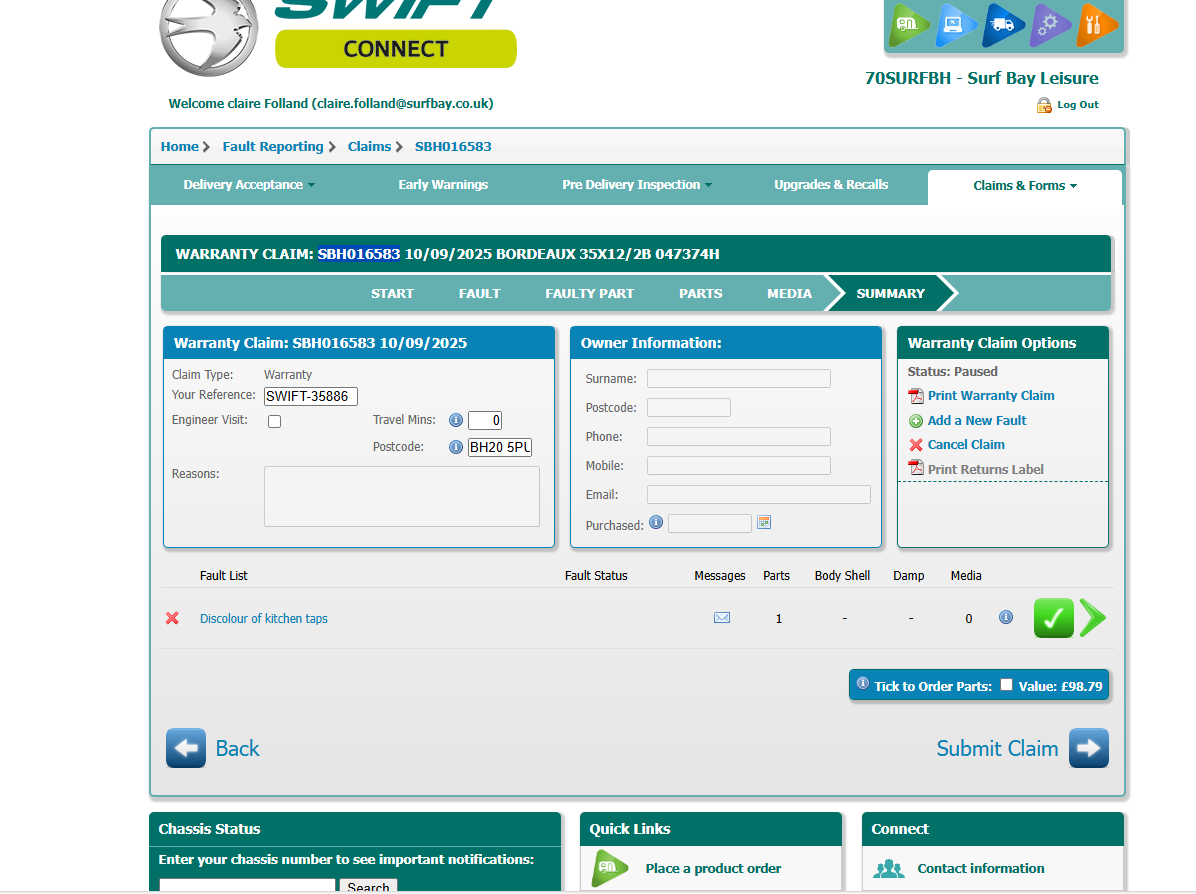Screen dimensions: 1196x894
Task: Click Print Returns Label link
Action: [985, 470]
